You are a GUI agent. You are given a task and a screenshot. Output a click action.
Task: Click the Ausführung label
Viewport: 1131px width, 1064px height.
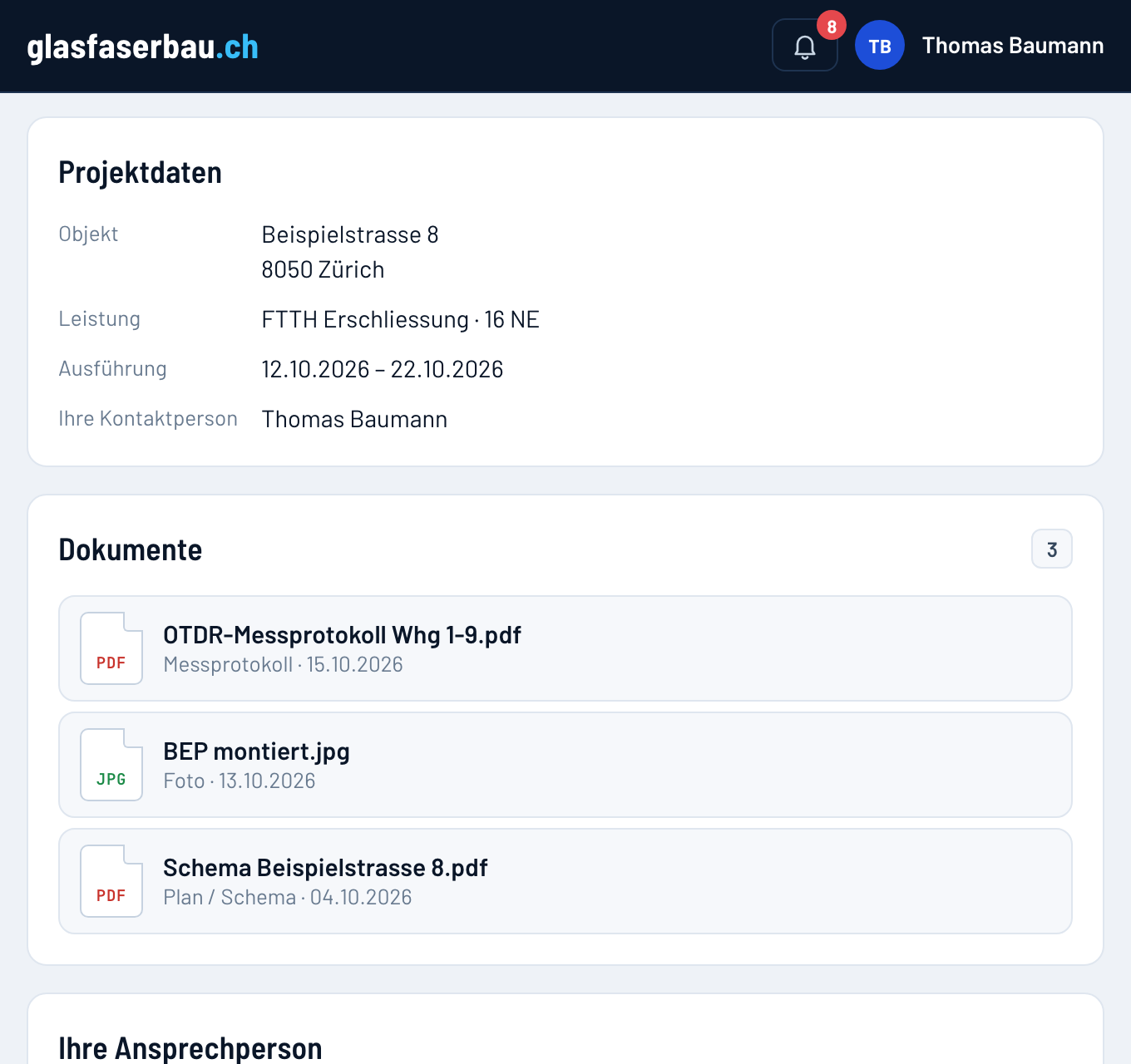[x=113, y=368]
